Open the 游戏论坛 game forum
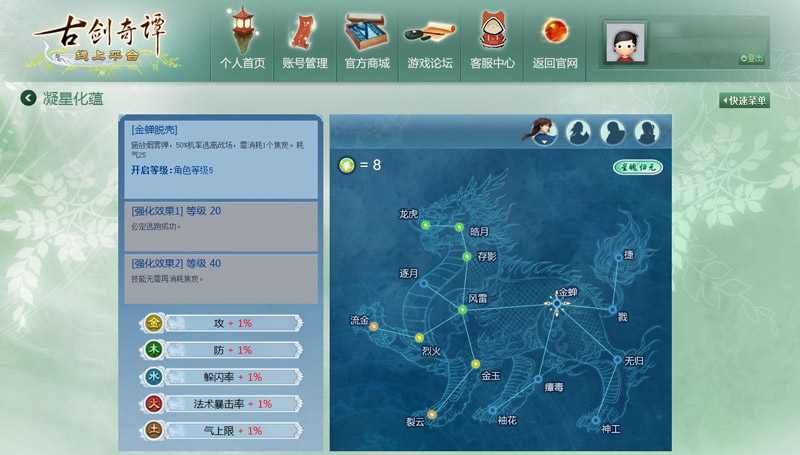The image size is (800, 455). point(430,40)
